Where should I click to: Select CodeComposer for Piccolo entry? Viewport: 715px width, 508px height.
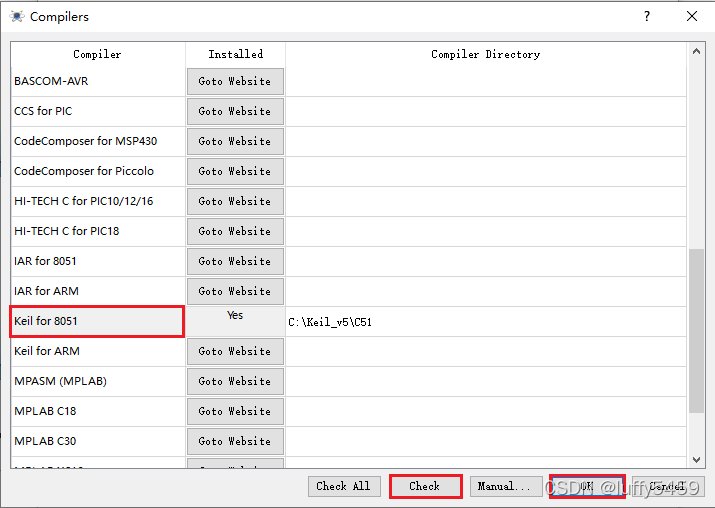(x=98, y=172)
